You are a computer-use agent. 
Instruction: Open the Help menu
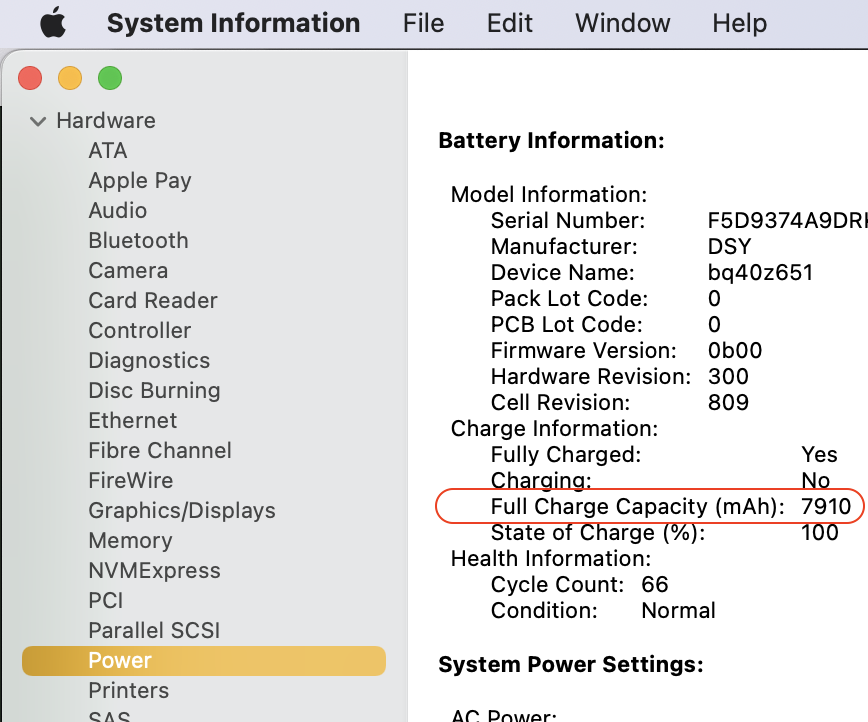pyautogui.click(x=740, y=23)
